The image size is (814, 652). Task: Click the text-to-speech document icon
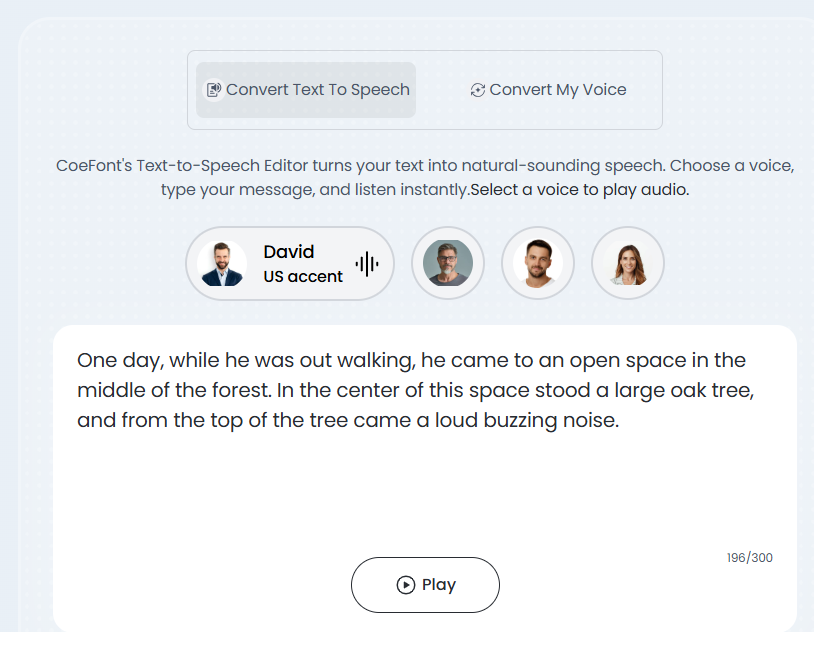213,90
